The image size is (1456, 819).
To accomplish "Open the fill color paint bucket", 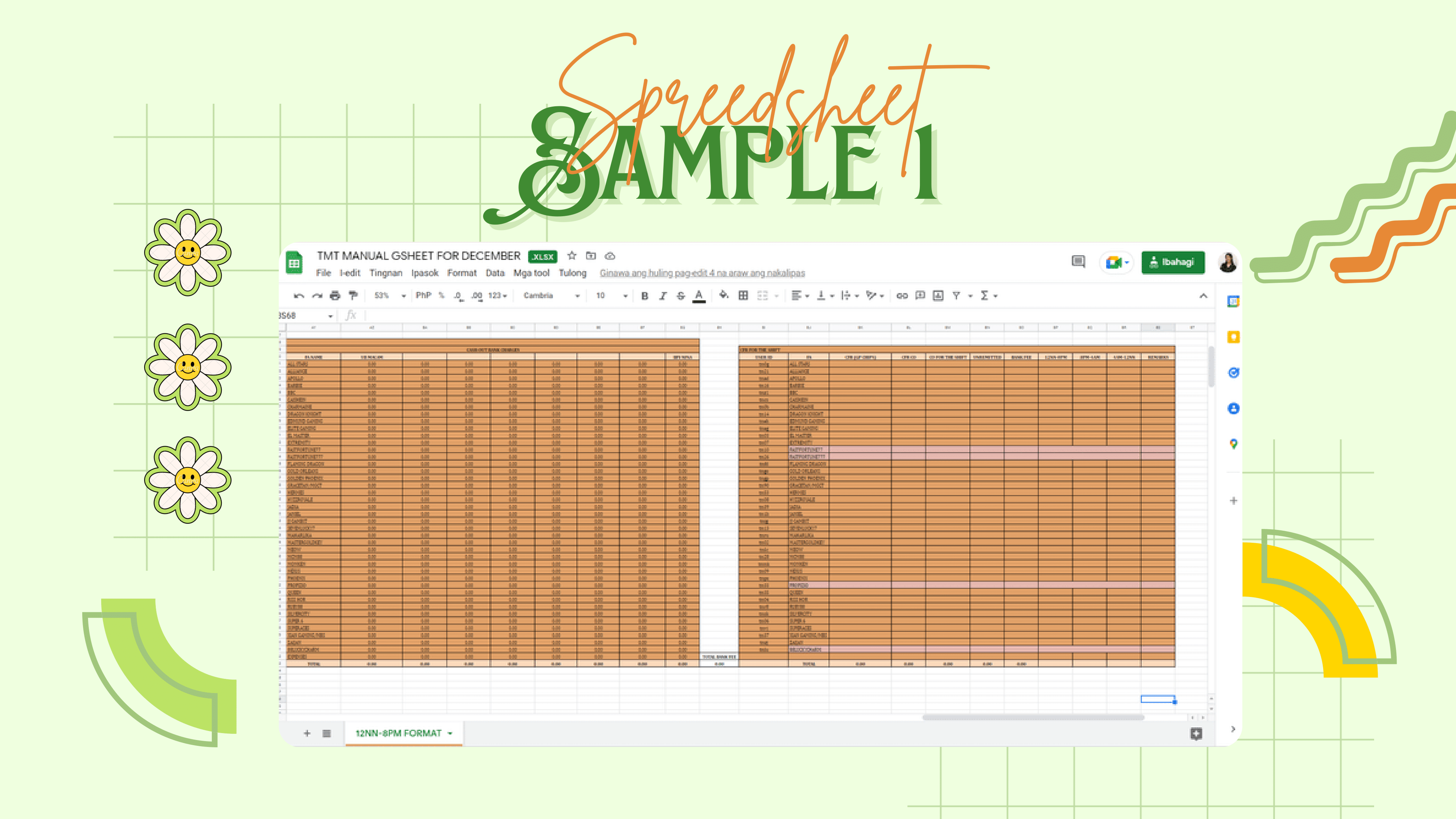I will pyautogui.click(x=724, y=296).
